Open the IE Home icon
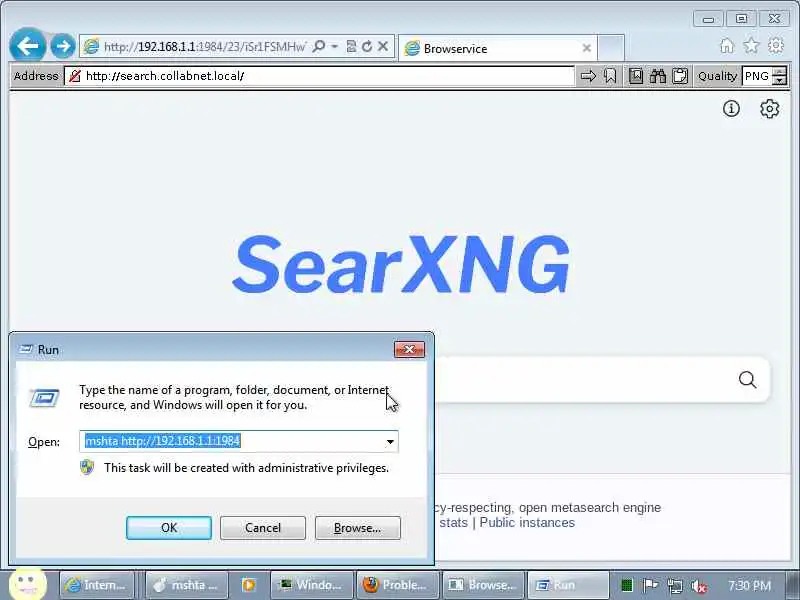This screenshot has height=600, width=800. [x=727, y=46]
